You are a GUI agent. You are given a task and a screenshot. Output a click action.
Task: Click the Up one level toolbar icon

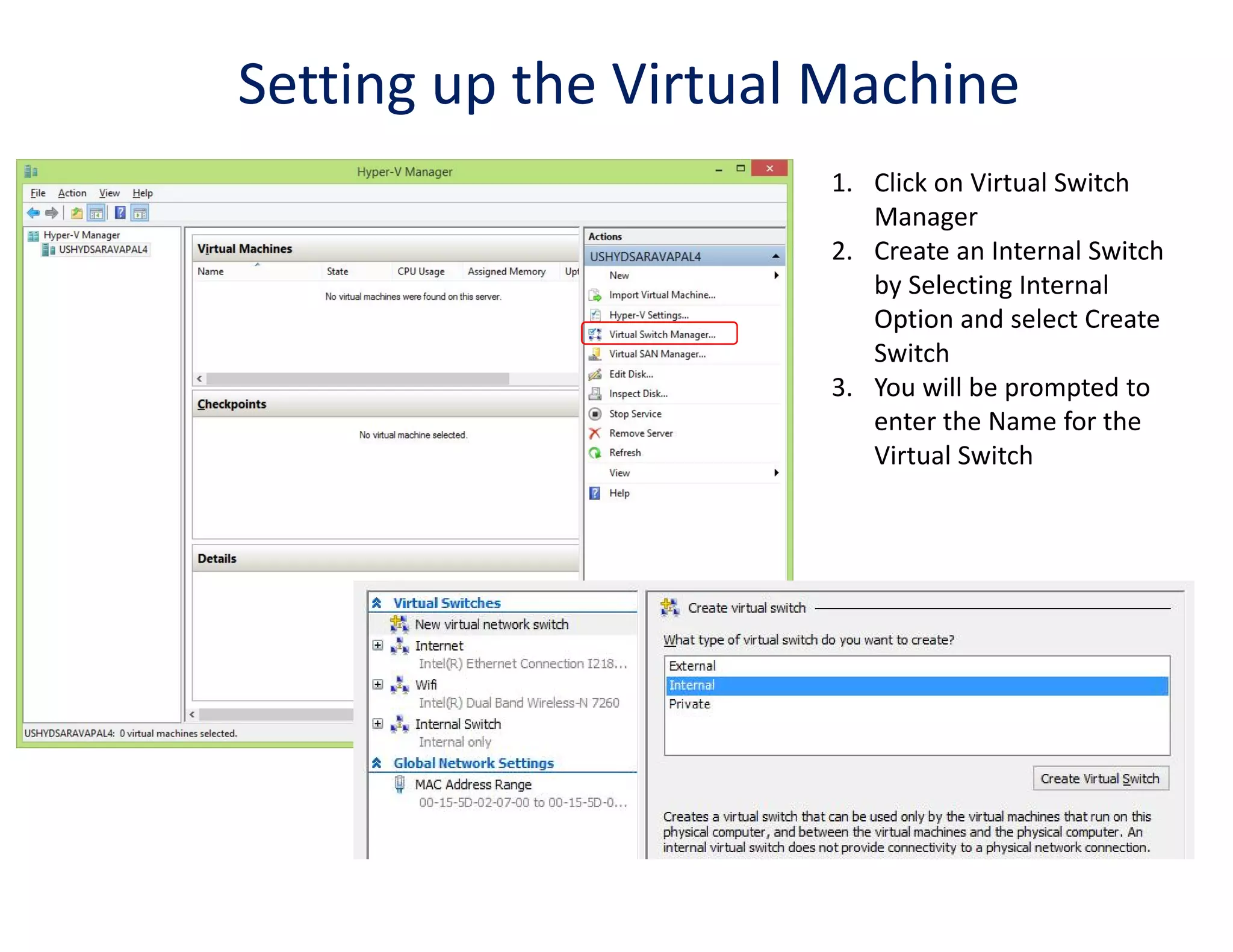coord(76,212)
